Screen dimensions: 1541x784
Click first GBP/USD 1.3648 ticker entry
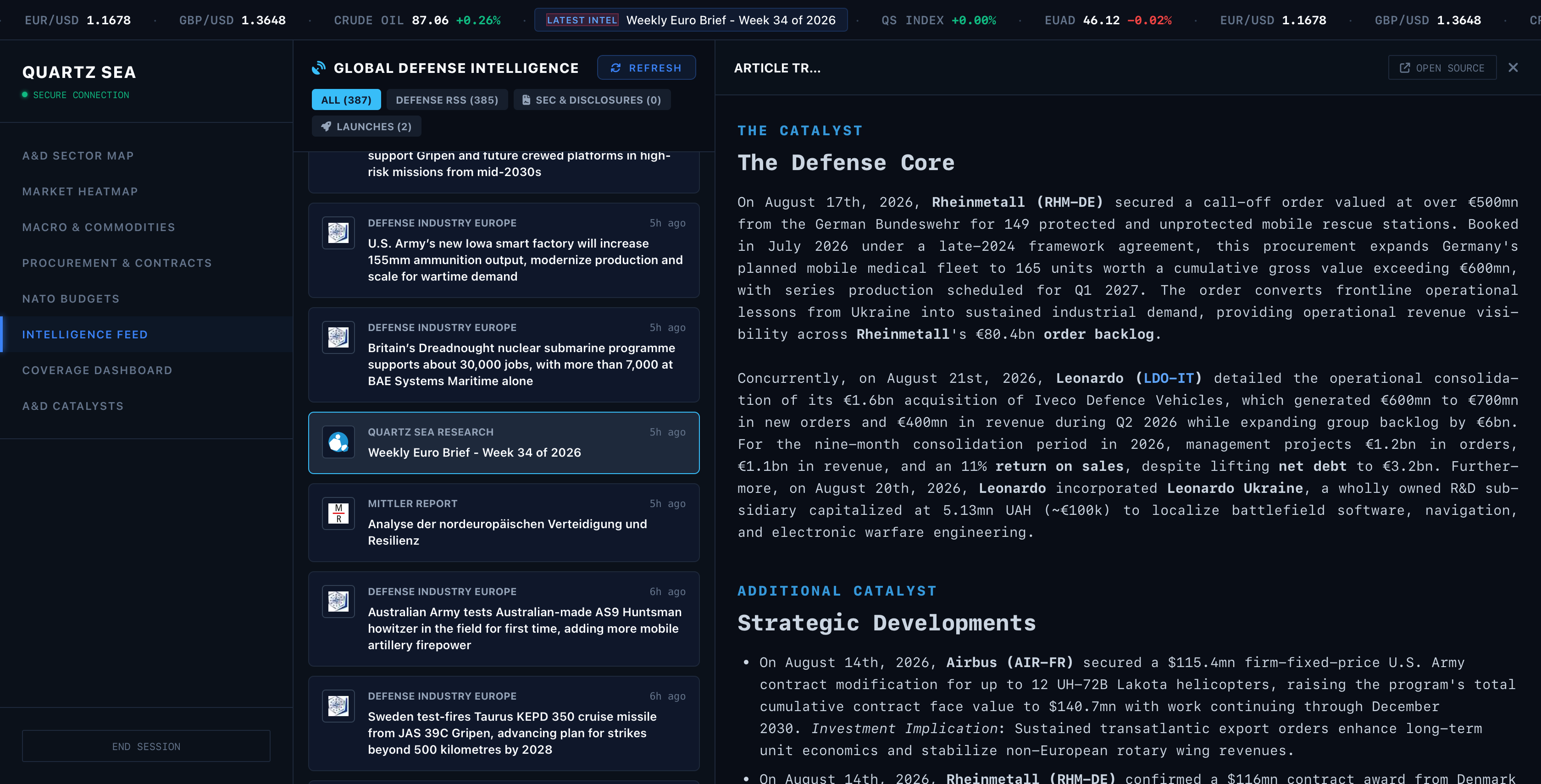click(232, 20)
